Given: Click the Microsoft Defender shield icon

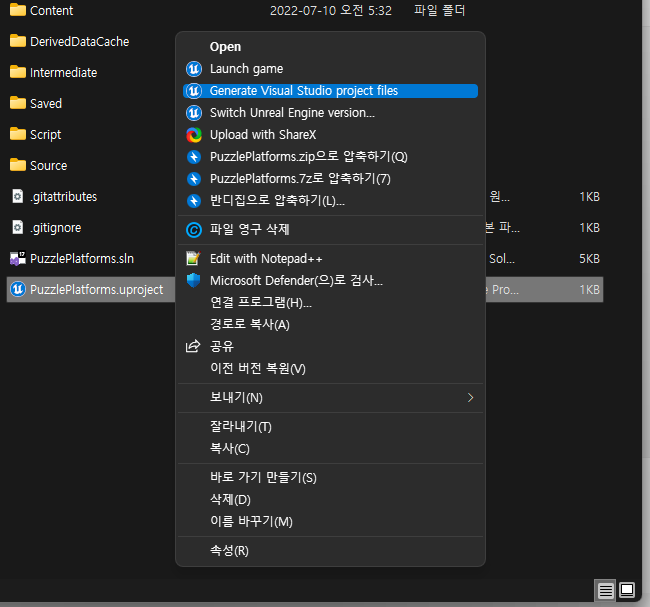Looking at the screenshot, I should tap(194, 281).
